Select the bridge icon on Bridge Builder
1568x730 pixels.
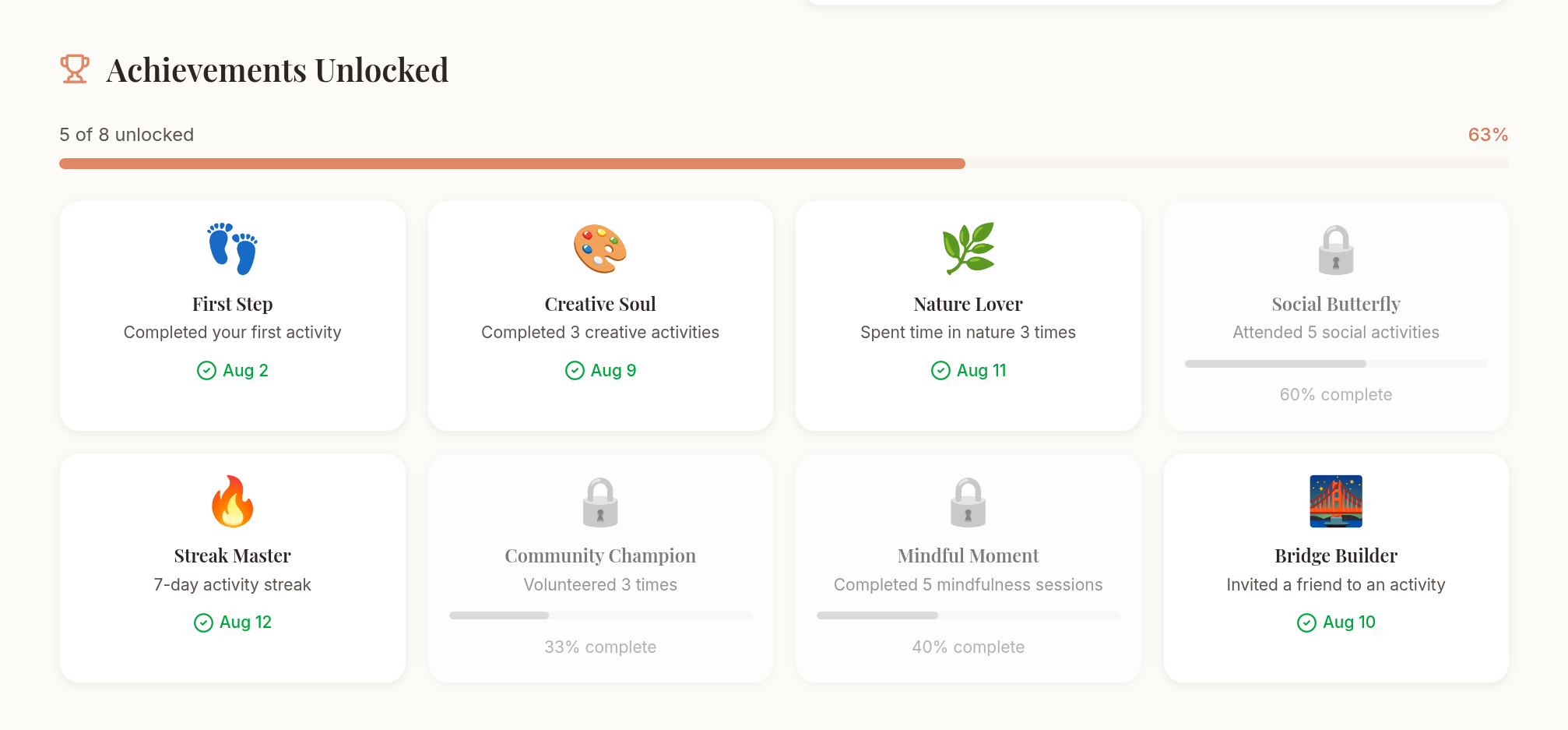click(x=1336, y=502)
